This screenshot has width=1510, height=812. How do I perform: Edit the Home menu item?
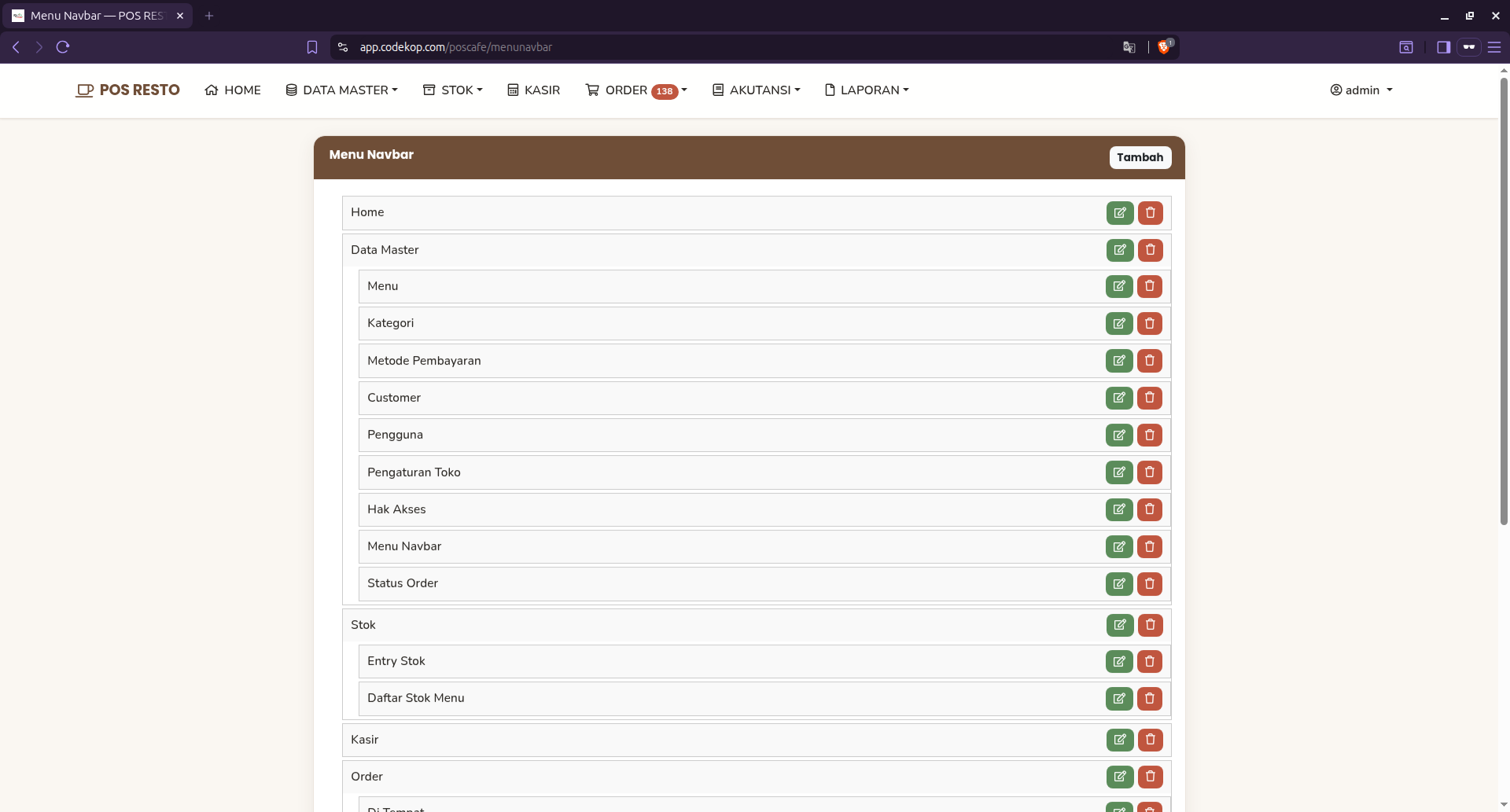click(1120, 213)
